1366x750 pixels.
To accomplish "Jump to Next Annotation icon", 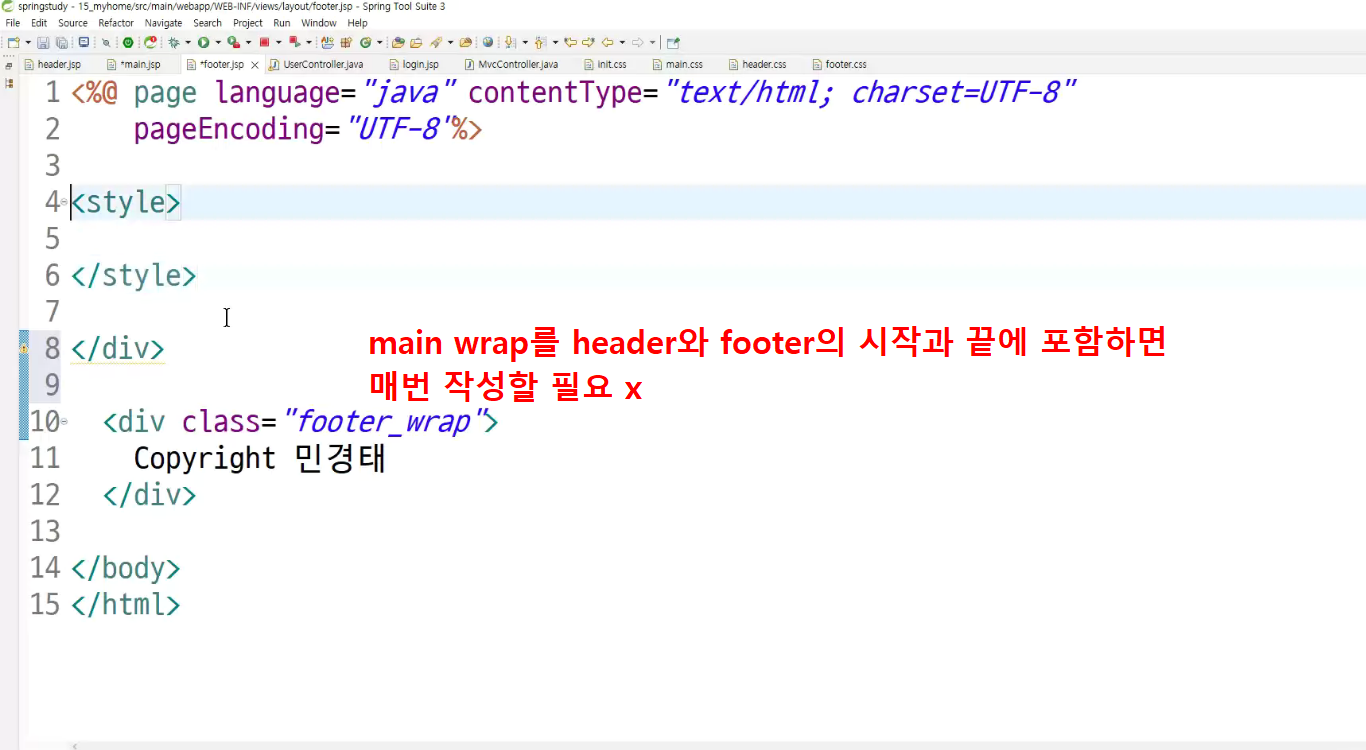I will point(510,43).
